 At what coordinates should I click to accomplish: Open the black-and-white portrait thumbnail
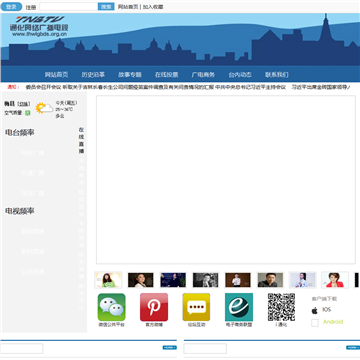pyautogui.click(x=205, y=280)
